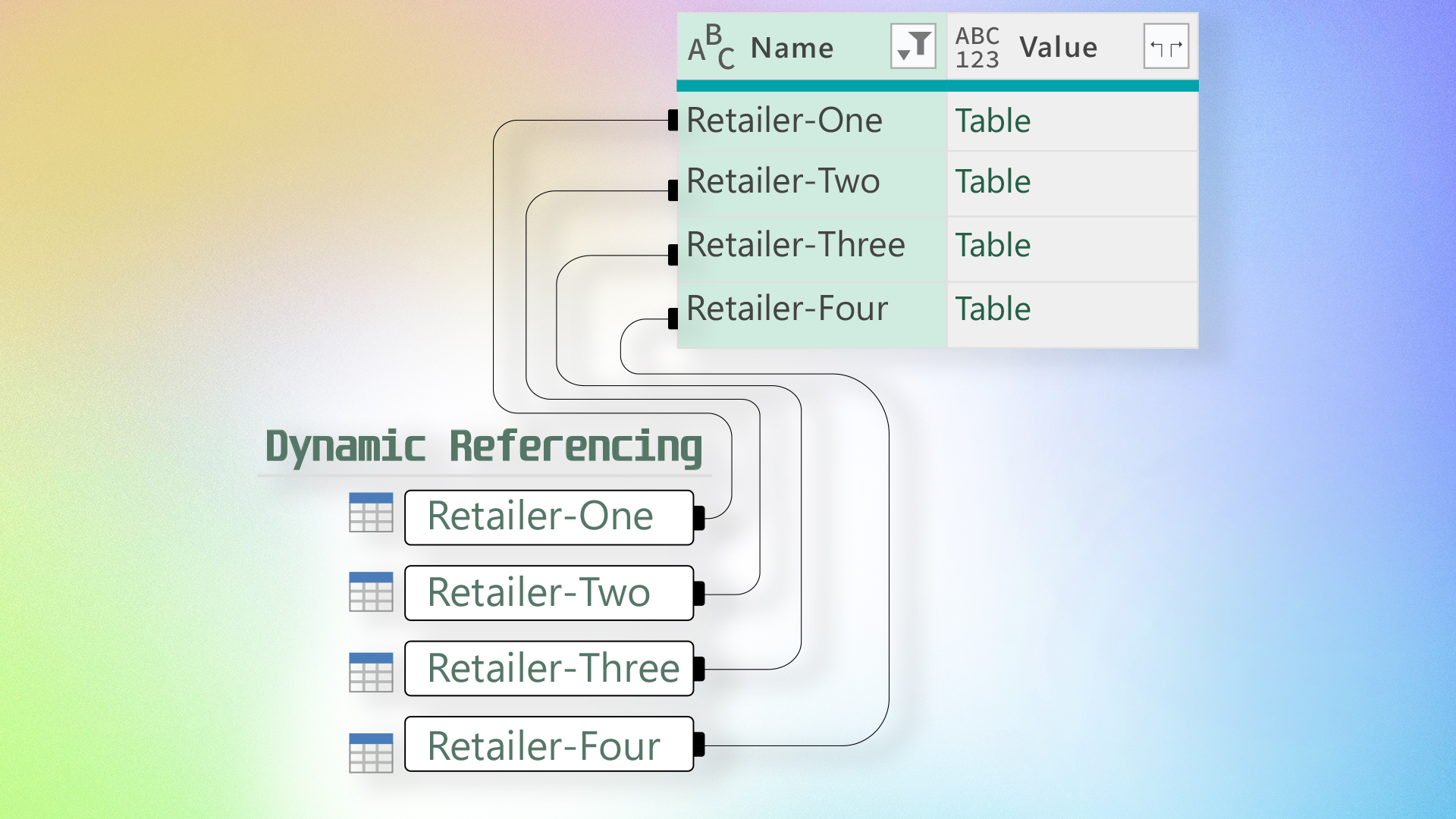Click the table icon beside Retailer-Four query
The height and width of the screenshot is (819, 1456).
pyautogui.click(x=371, y=752)
